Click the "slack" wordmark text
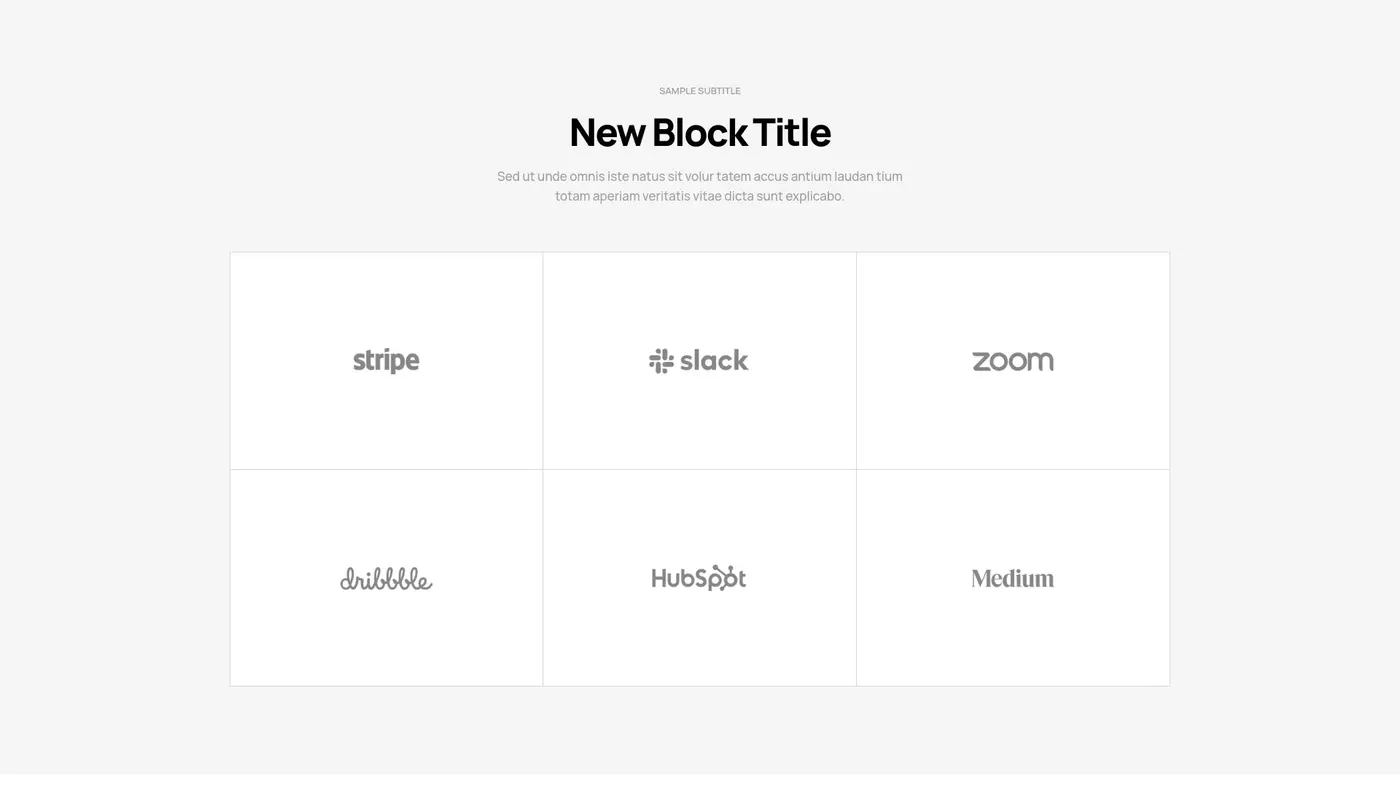This screenshot has width=1400, height=788. tap(714, 360)
